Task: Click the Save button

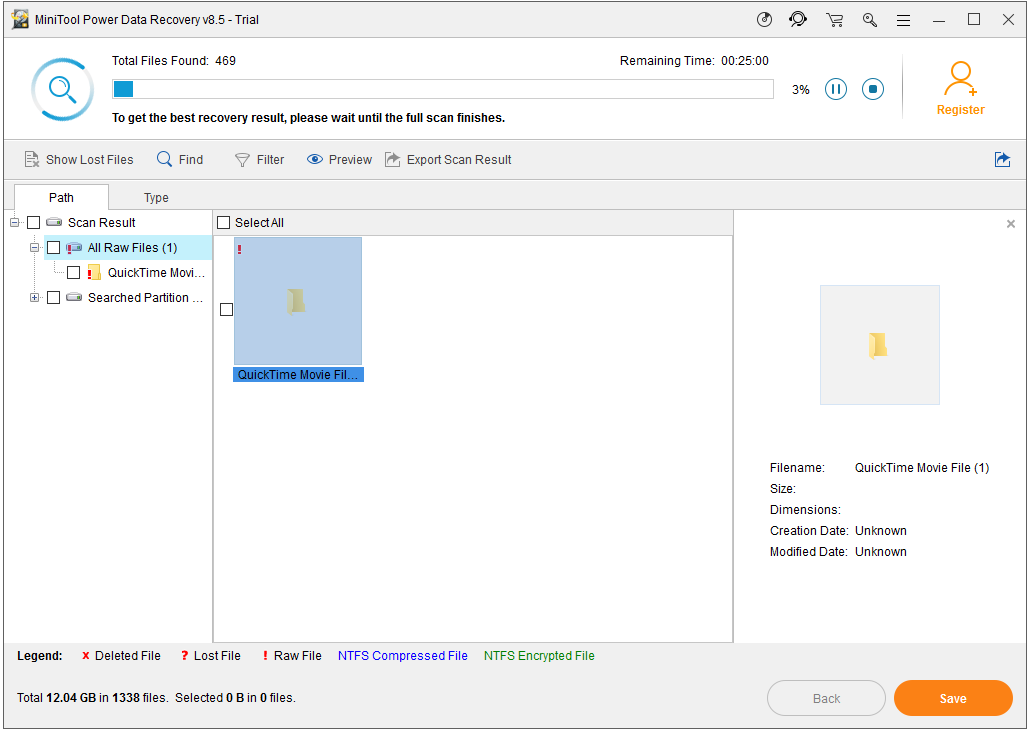Action: (952, 698)
